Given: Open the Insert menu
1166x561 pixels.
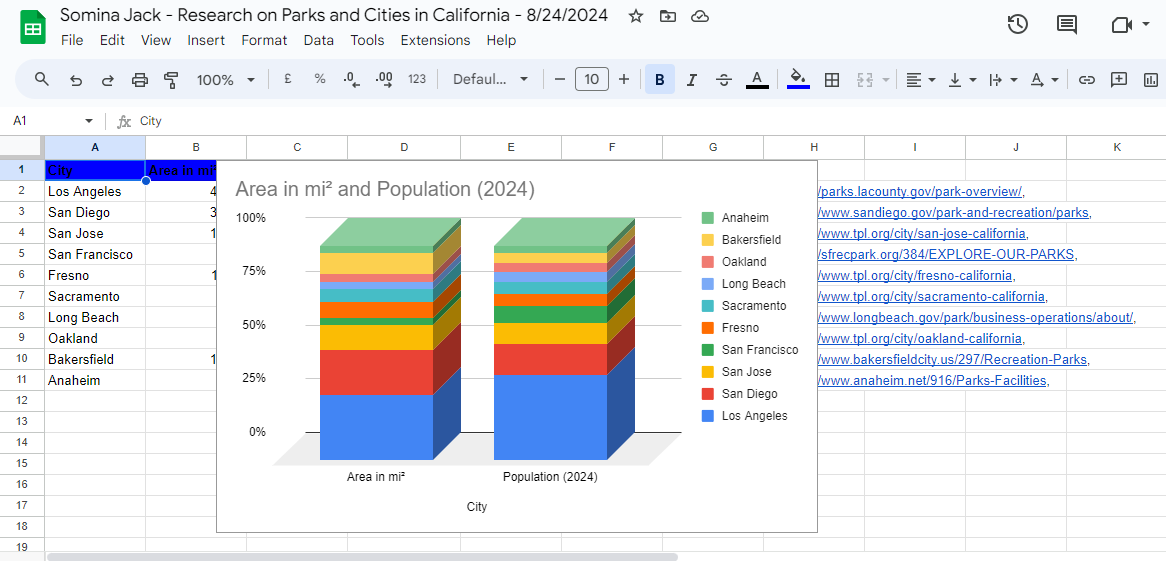Looking at the screenshot, I should click(206, 40).
